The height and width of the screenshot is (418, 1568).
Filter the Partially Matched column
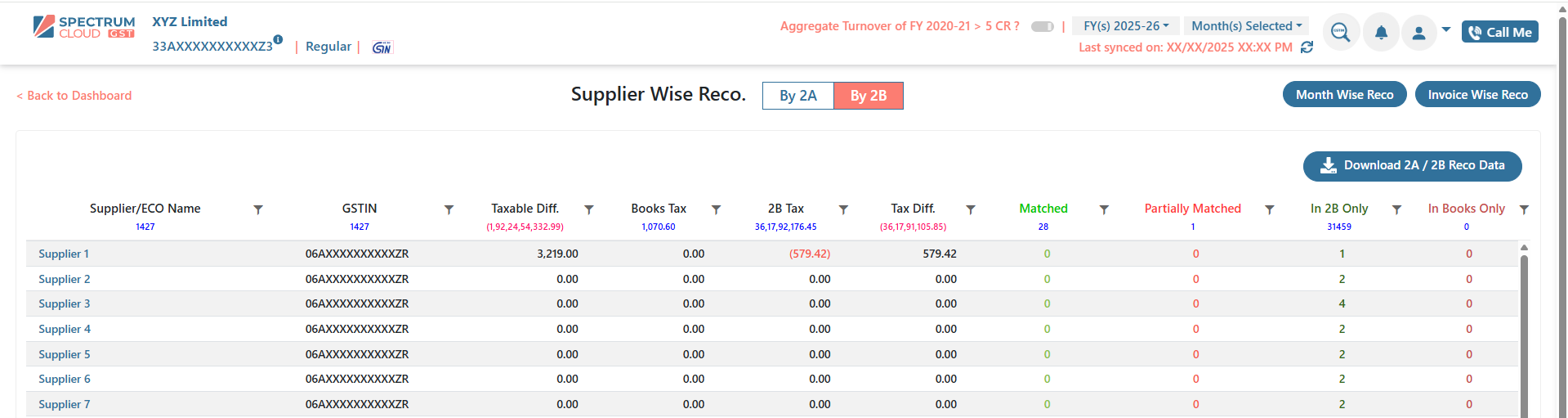[x=1270, y=209]
